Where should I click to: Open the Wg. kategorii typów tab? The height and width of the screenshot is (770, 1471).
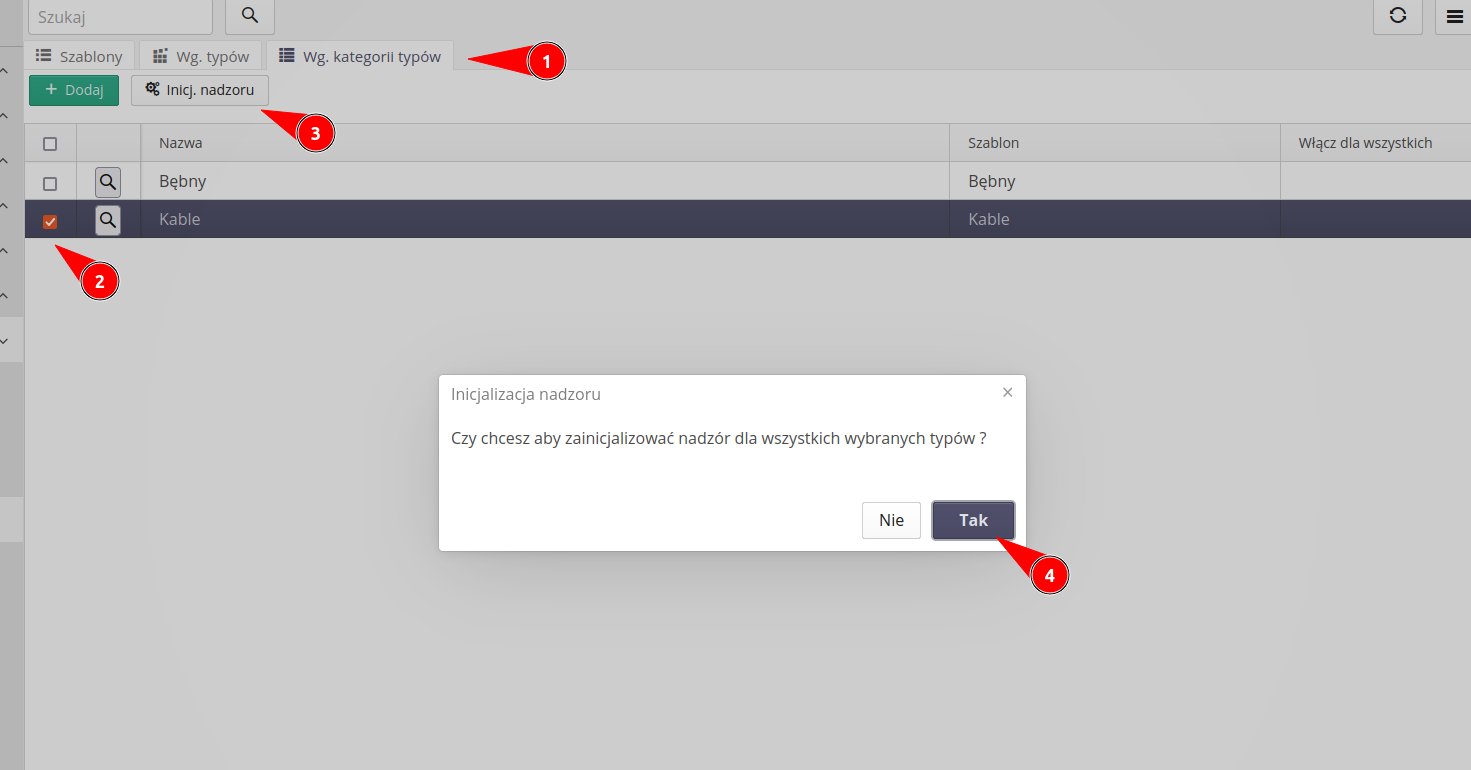click(361, 56)
